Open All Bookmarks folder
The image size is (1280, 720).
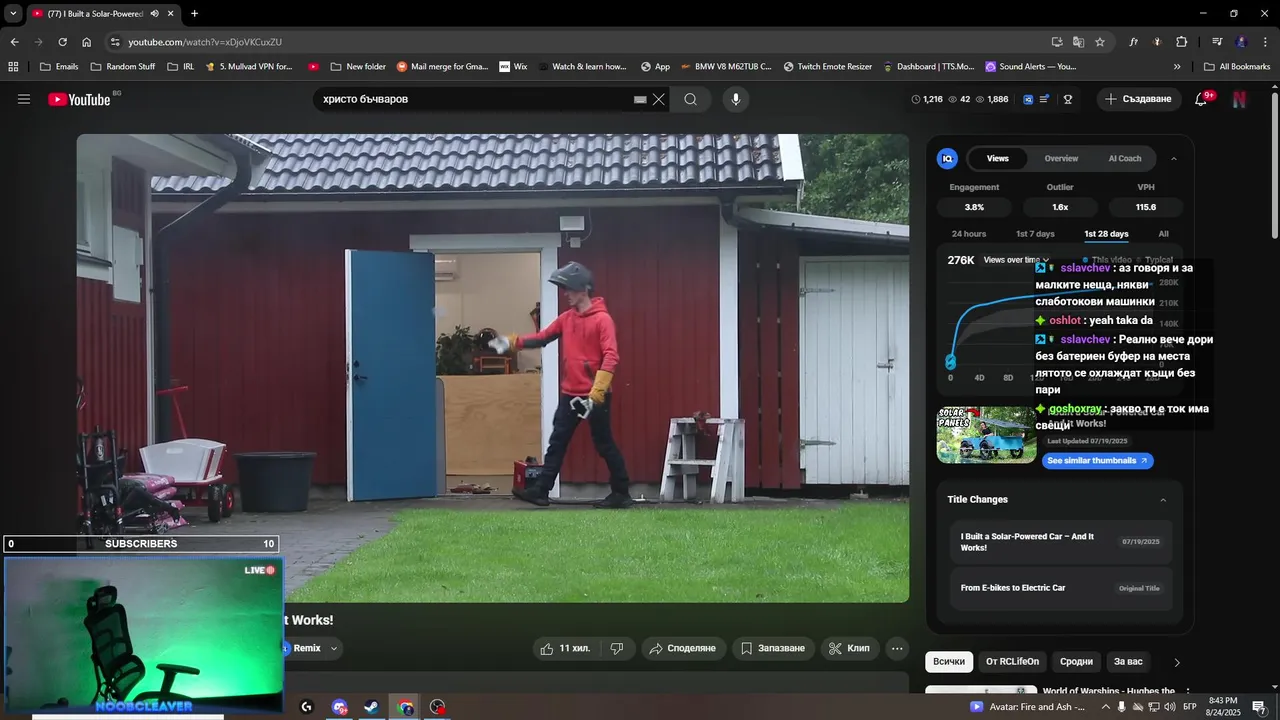pos(1237,67)
